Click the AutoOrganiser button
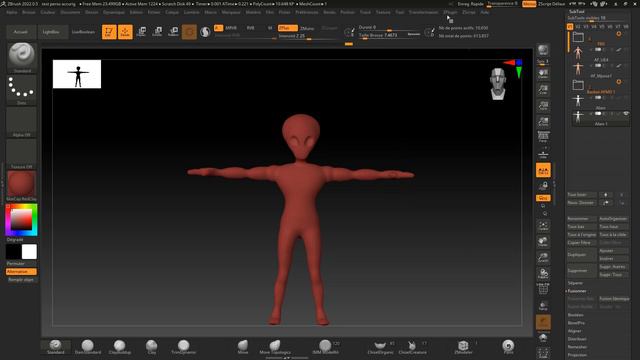 pyautogui.click(x=613, y=219)
